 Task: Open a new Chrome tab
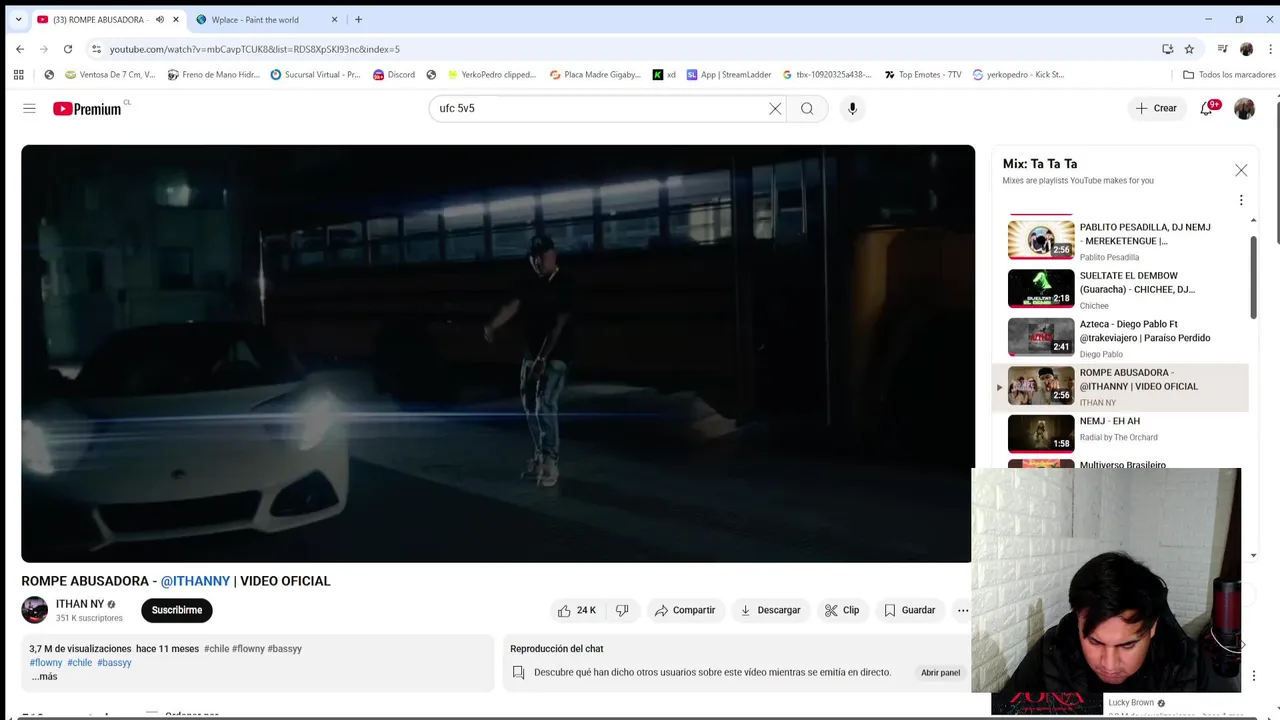(x=358, y=19)
